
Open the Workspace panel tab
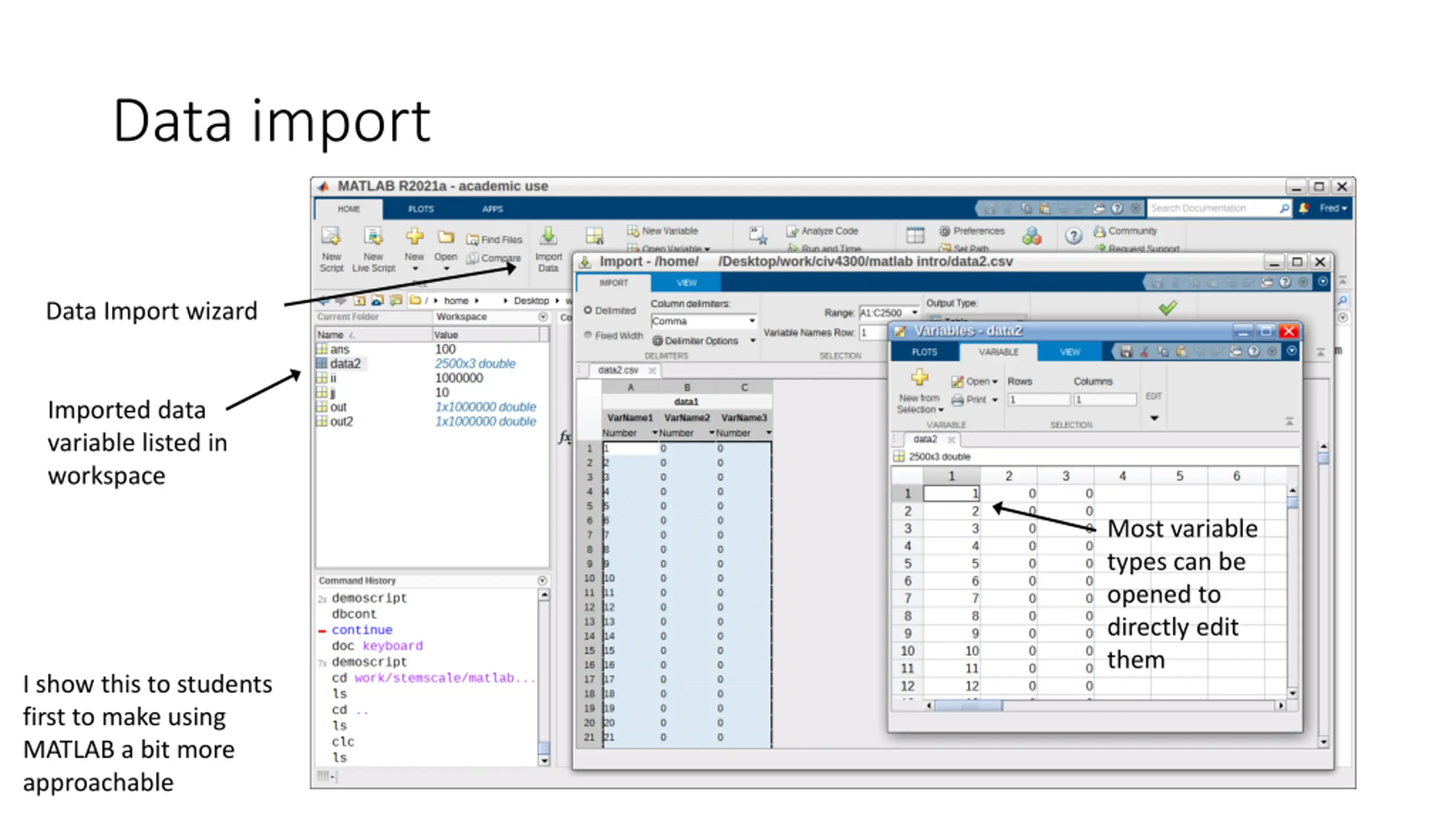[461, 317]
